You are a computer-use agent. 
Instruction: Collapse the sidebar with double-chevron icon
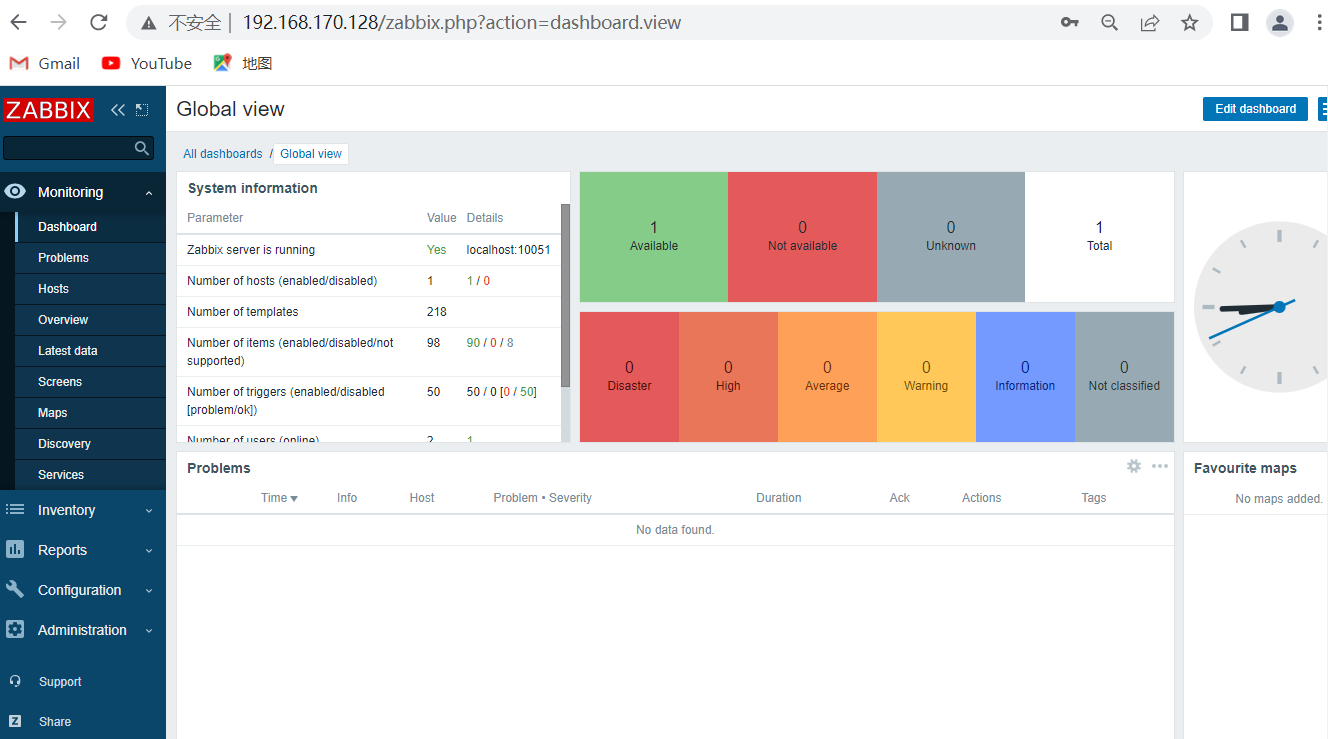point(118,110)
